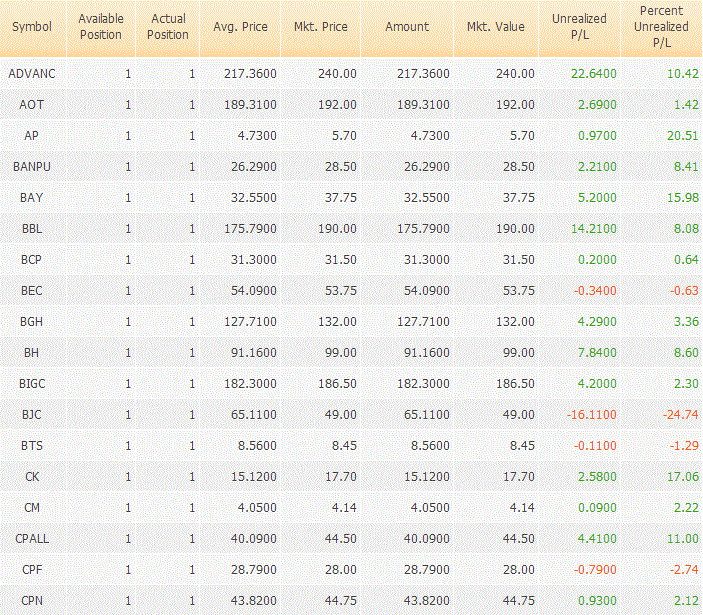The height and width of the screenshot is (615, 703).
Task: Click CK average price 15.1200
Action: point(254,476)
